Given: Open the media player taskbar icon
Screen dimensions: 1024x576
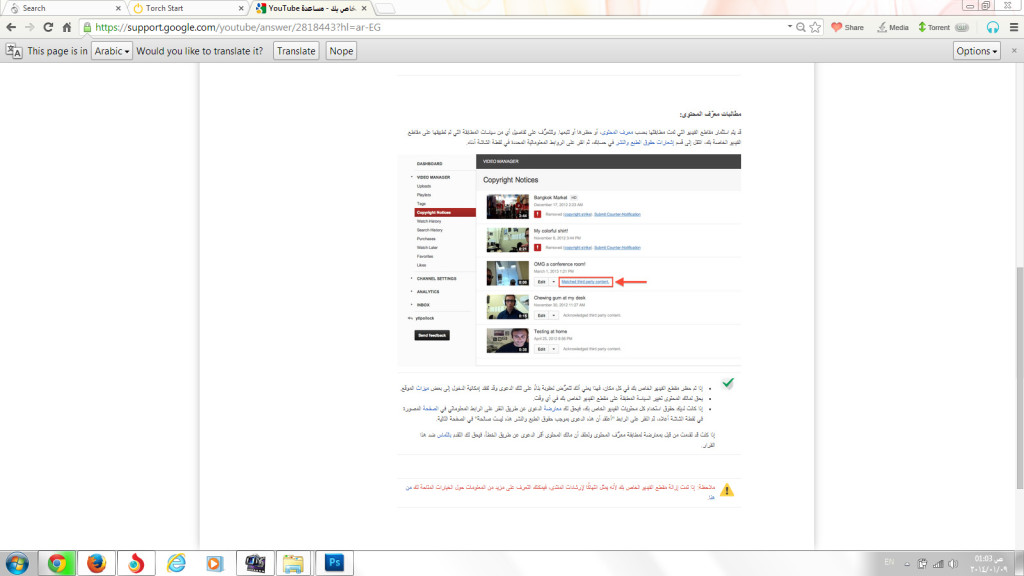Looking at the screenshot, I should (214, 563).
